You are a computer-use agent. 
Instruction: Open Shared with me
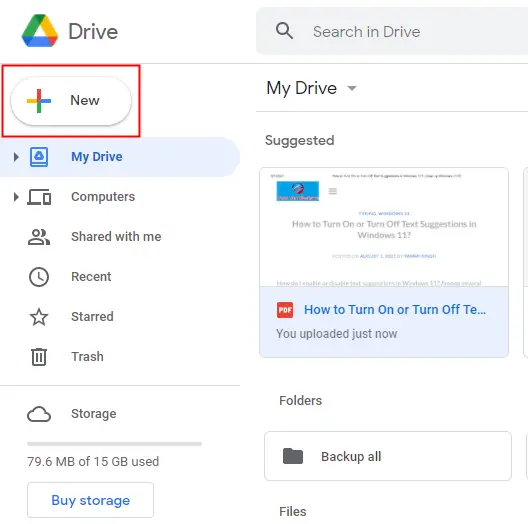[116, 237]
